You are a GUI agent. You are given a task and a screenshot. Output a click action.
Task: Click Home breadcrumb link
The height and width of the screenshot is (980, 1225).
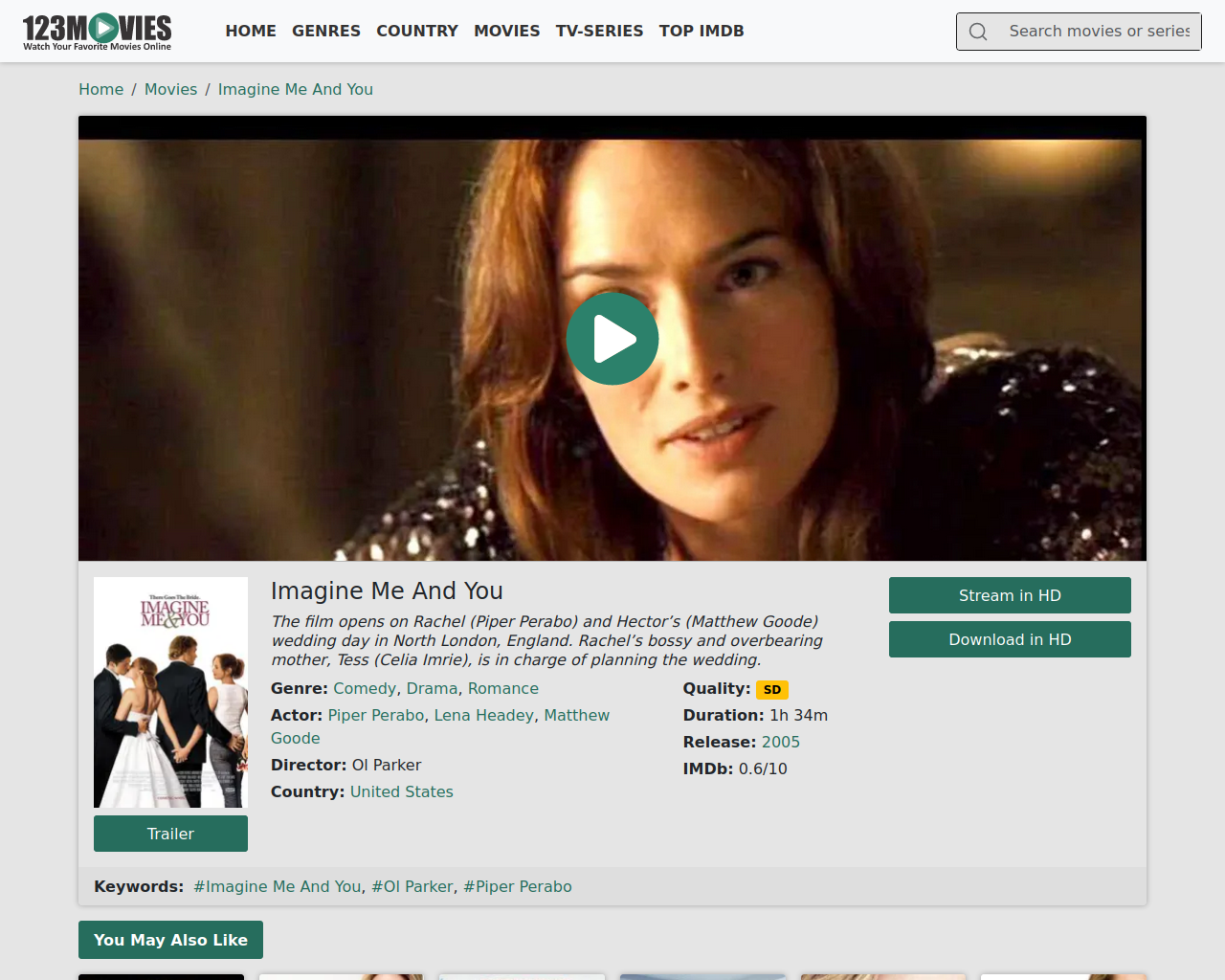(101, 89)
